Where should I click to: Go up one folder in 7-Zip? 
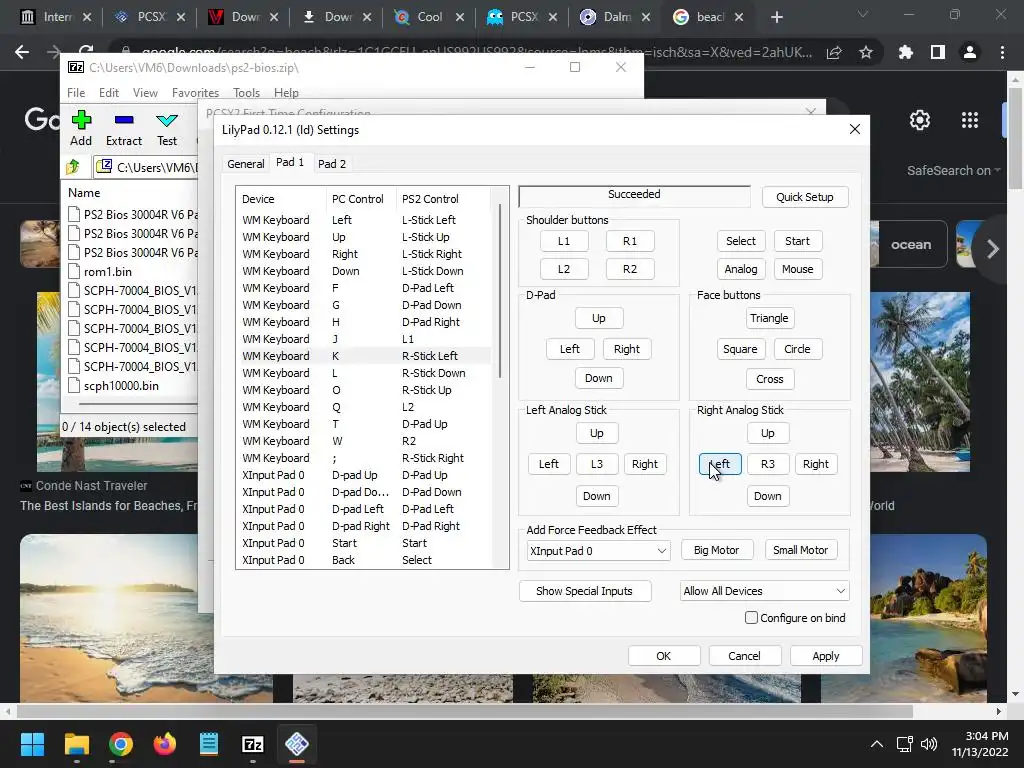tap(73, 167)
